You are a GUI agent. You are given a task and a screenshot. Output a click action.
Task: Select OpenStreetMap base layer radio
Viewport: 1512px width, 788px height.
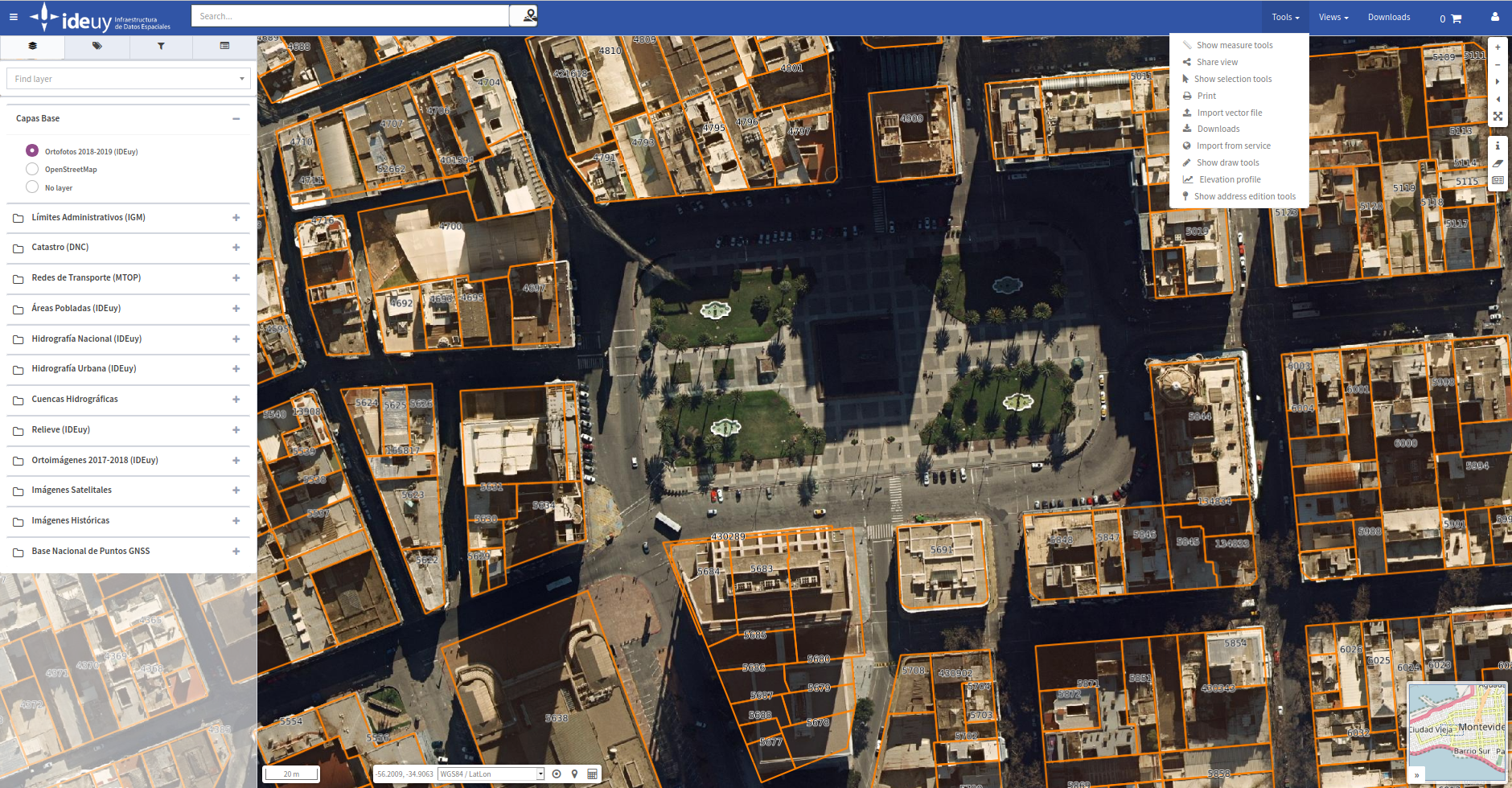[32, 169]
